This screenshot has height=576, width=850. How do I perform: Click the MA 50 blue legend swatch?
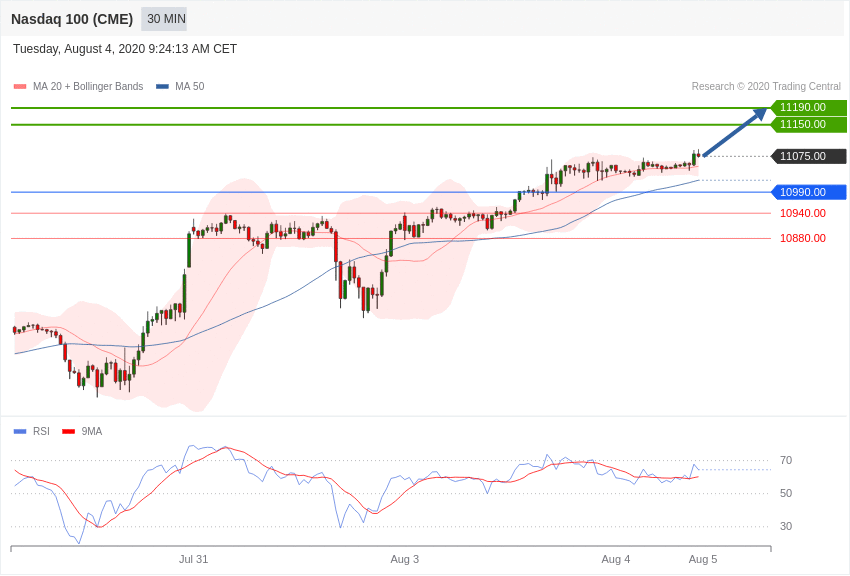click(x=162, y=87)
